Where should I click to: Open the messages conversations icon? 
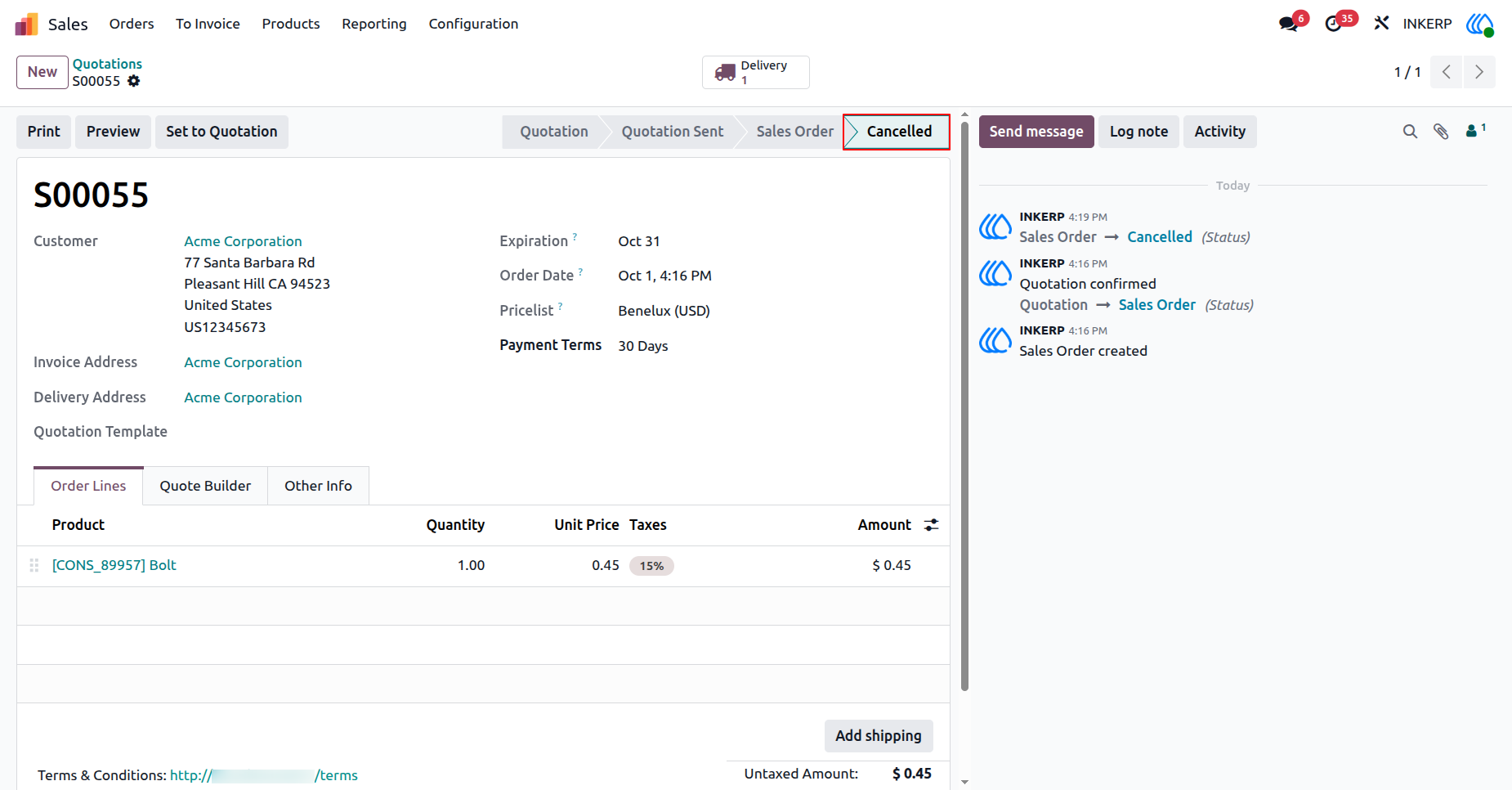(1289, 24)
